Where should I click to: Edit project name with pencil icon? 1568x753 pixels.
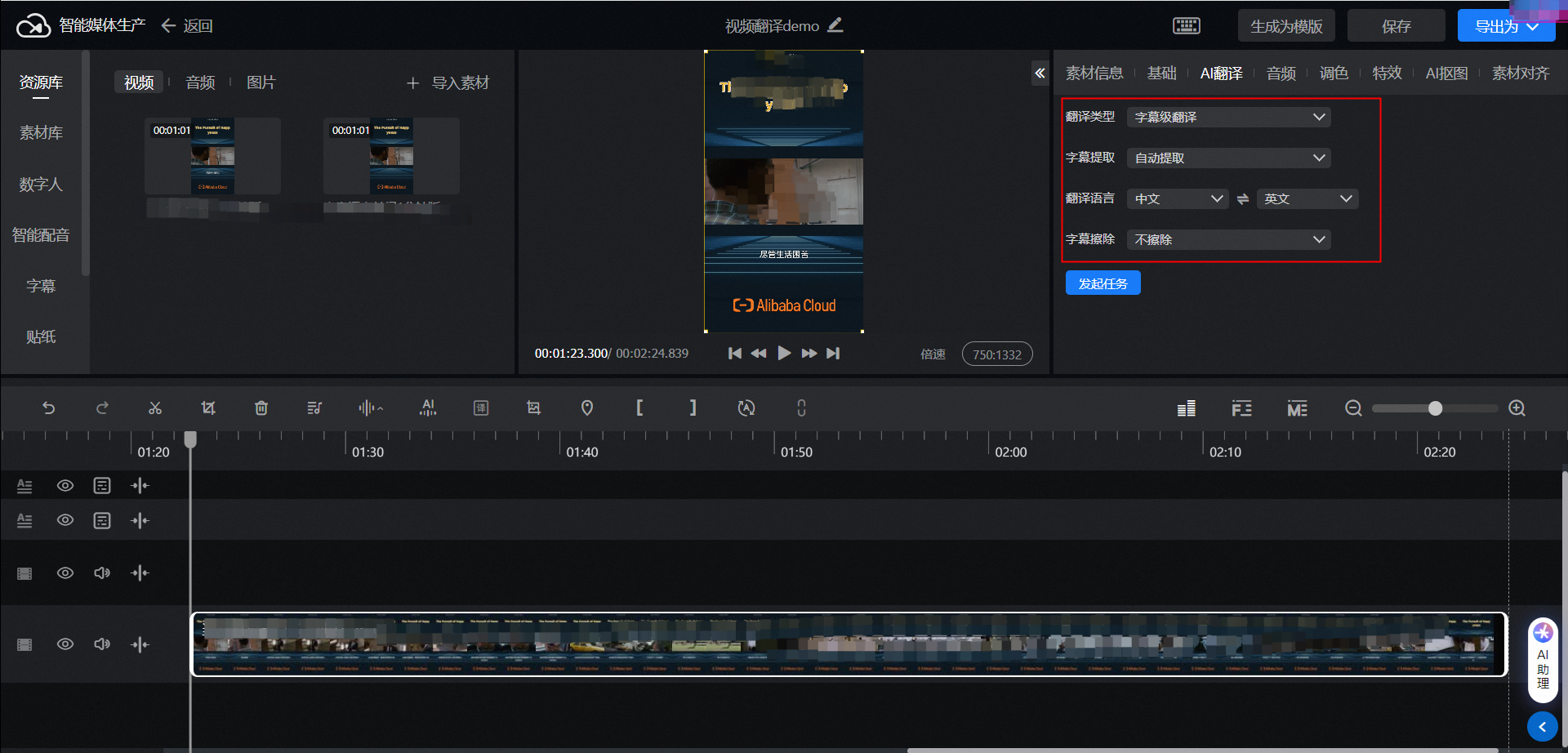pos(835,25)
